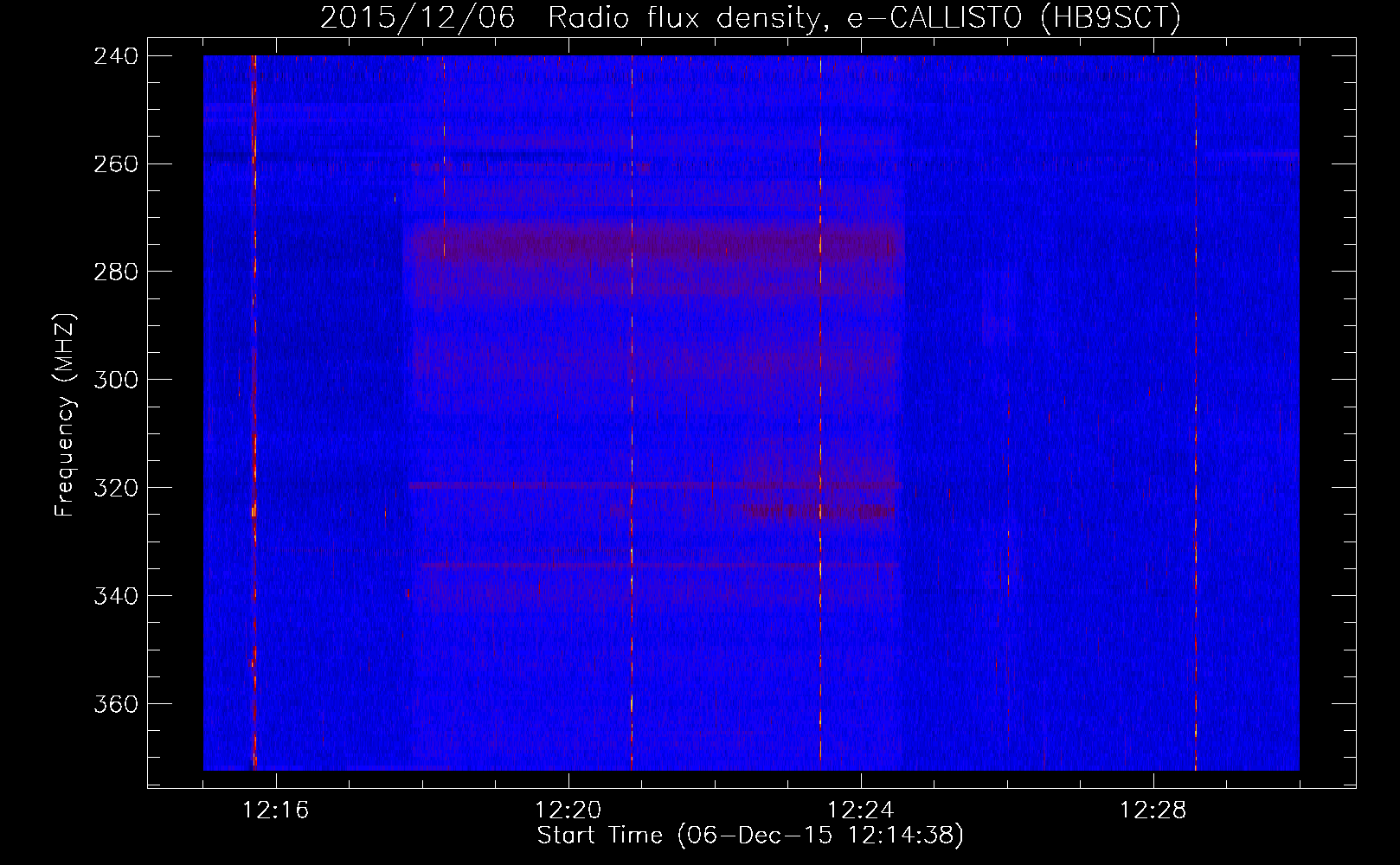Click the 'Start Time (06-Dec-15 12:14:38)' label

point(750,836)
